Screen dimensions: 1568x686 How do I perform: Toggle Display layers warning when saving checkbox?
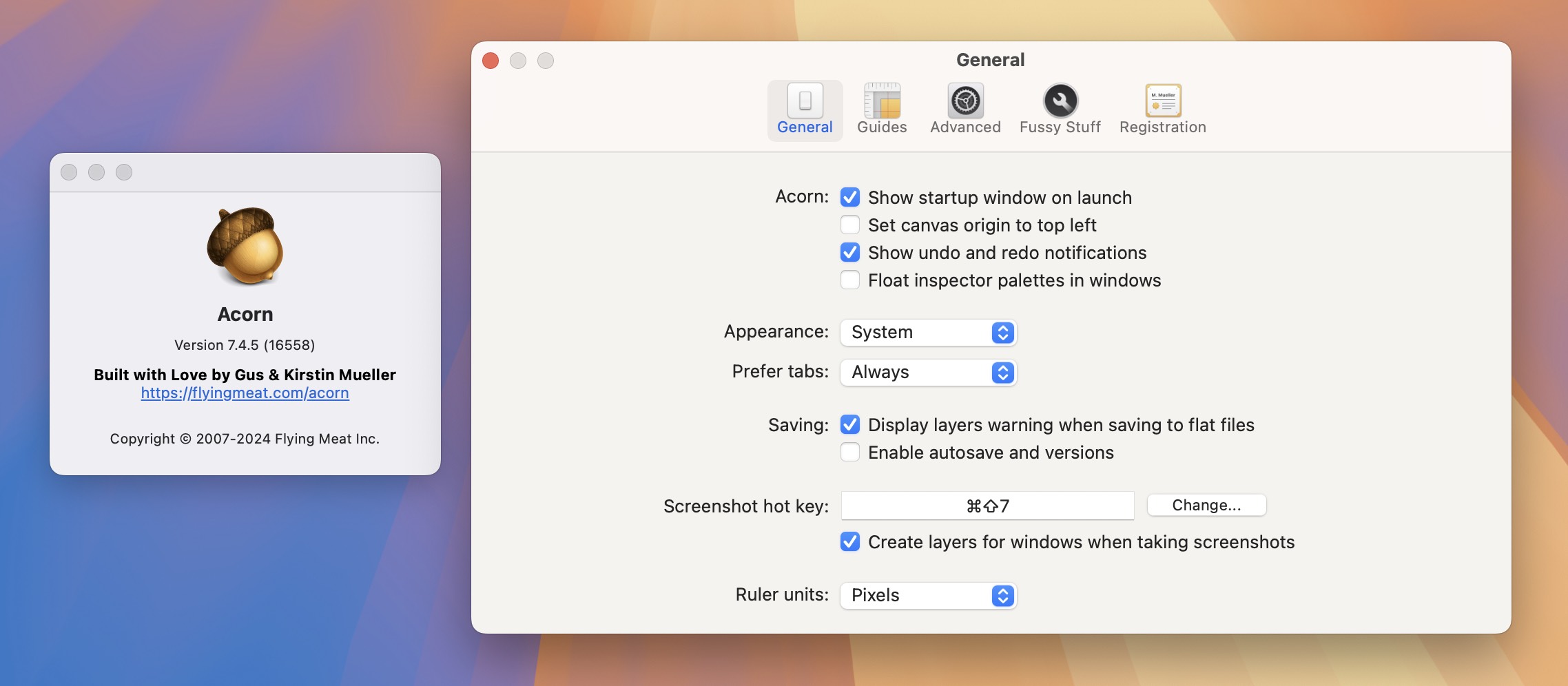tap(850, 425)
